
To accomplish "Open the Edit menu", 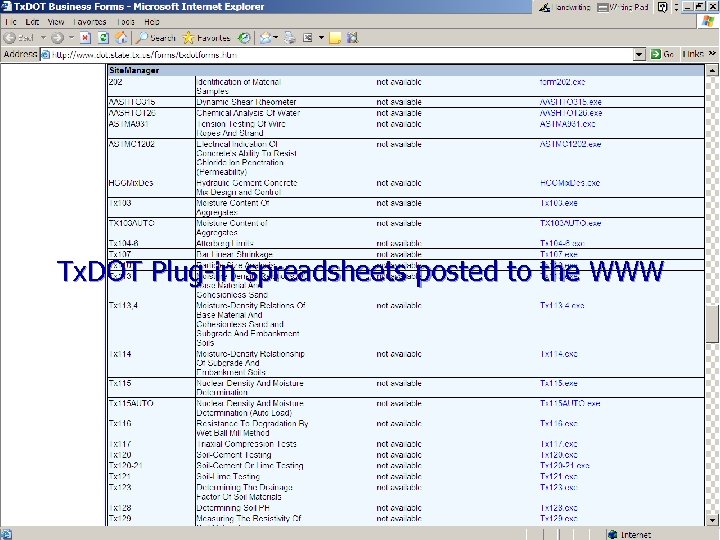I will pos(32,22).
